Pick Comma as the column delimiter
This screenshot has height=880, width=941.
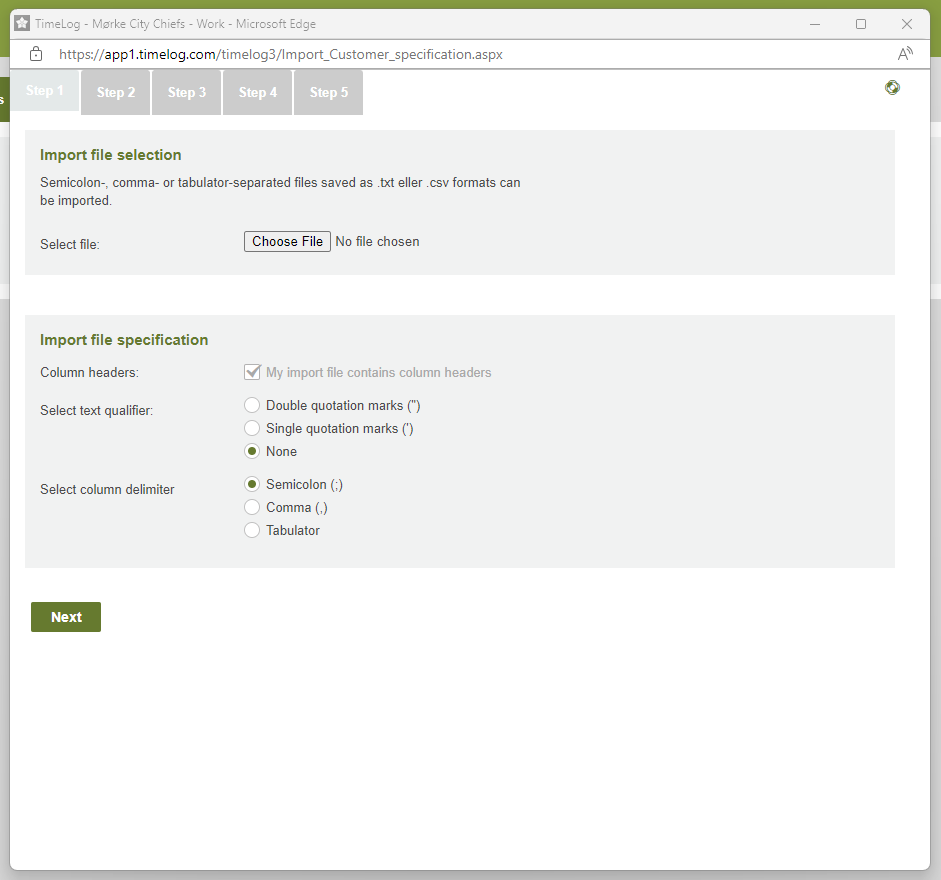[252, 508]
